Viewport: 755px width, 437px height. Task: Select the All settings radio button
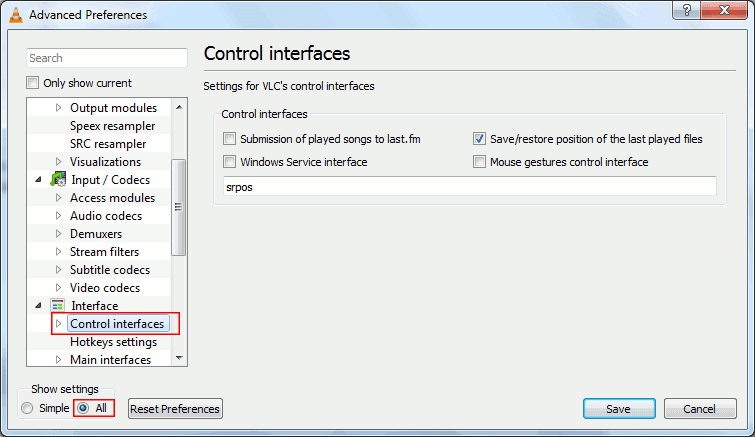click(83, 408)
